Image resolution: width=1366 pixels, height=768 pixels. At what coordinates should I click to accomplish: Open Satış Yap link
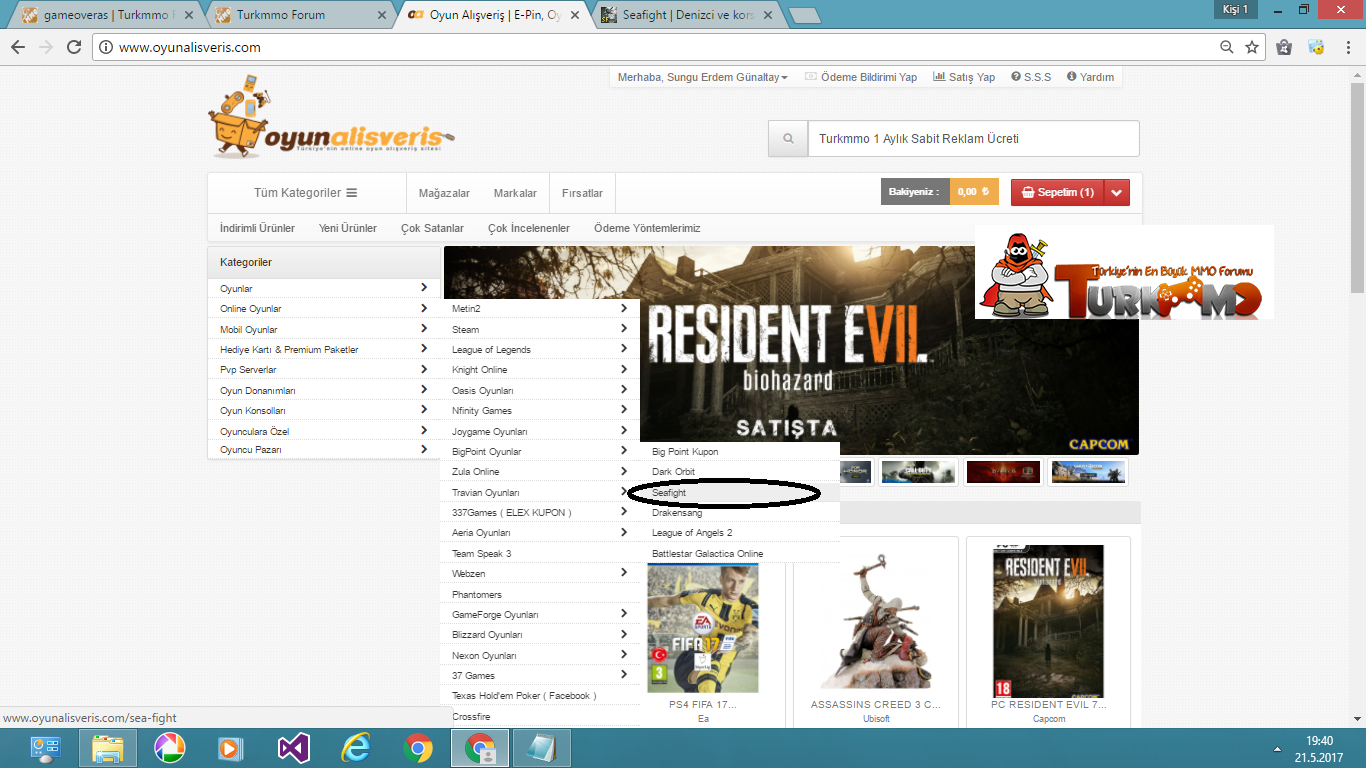point(964,77)
